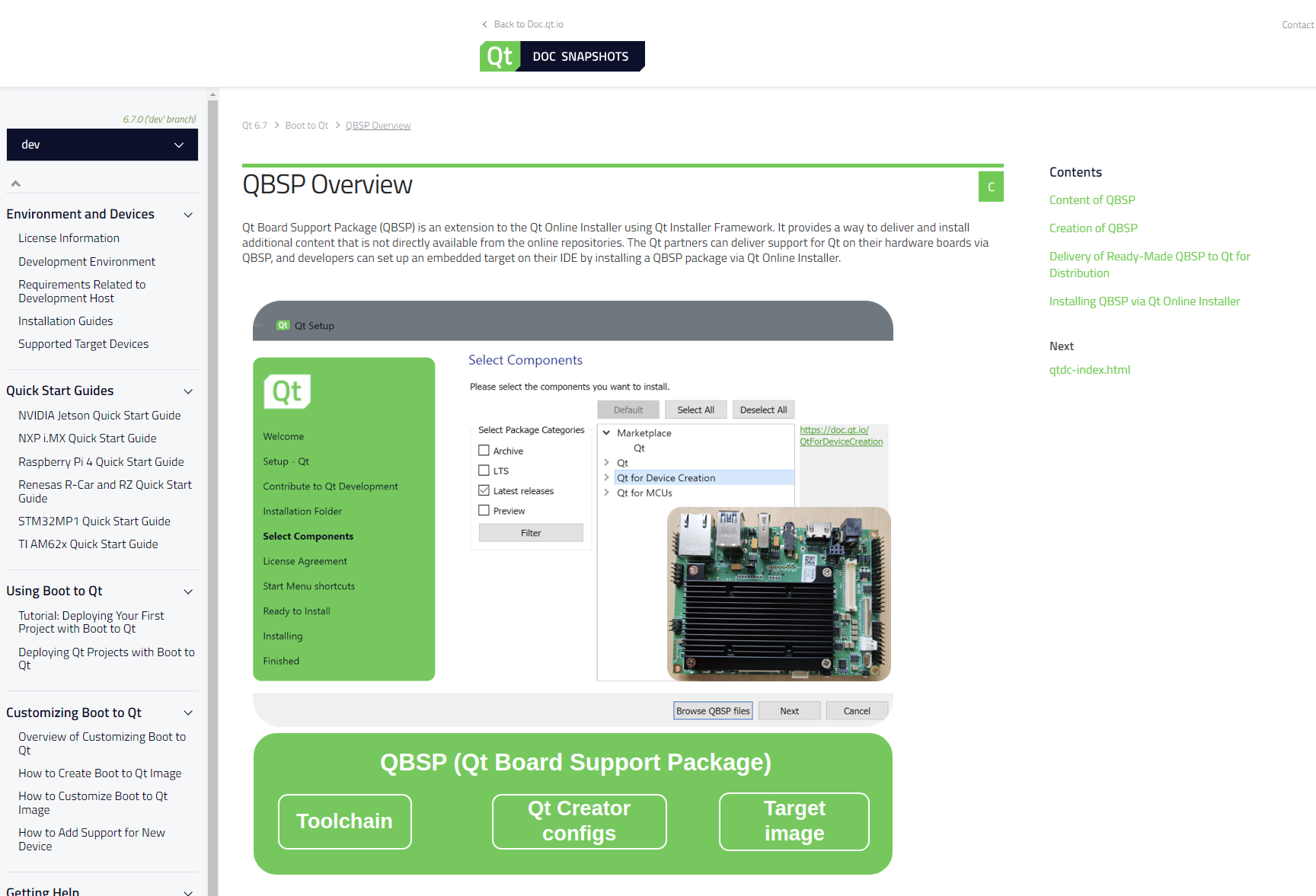Jump to Creation of QBSP section
This screenshot has height=896, width=1316.
coord(1093,228)
